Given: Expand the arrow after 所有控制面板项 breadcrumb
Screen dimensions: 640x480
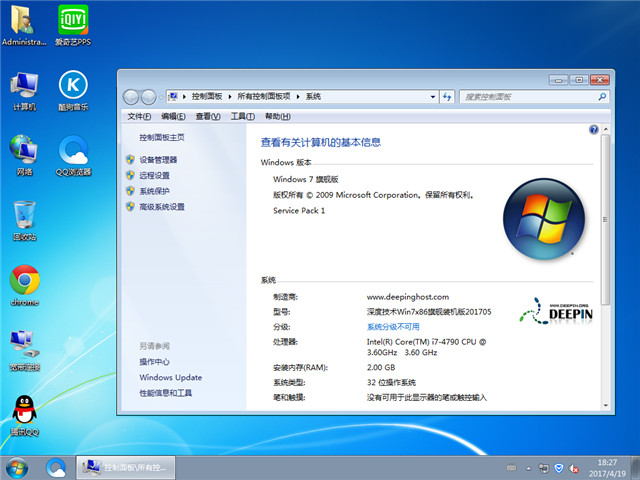Looking at the screenshot, I should coord(298,97).
